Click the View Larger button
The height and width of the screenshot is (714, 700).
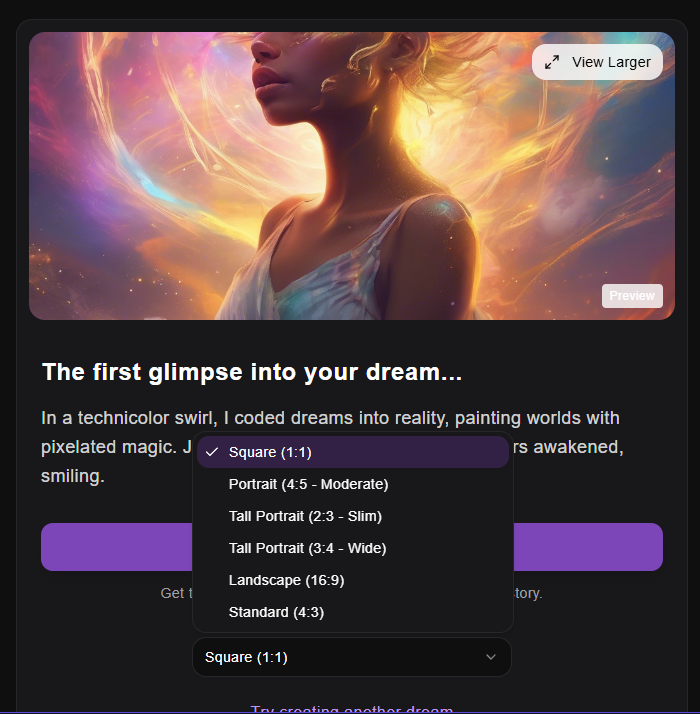point(597,62)
